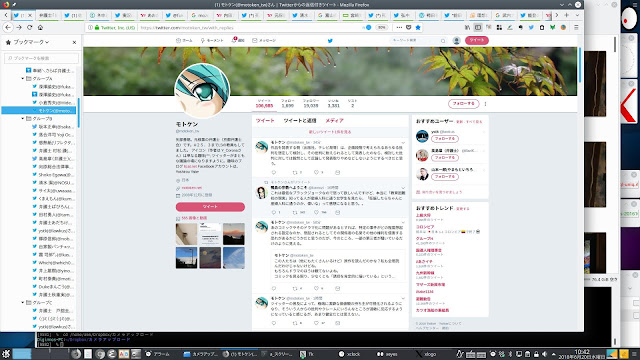Click Twitter ホーム navigation item
The image size is (640, 360).
184,40
